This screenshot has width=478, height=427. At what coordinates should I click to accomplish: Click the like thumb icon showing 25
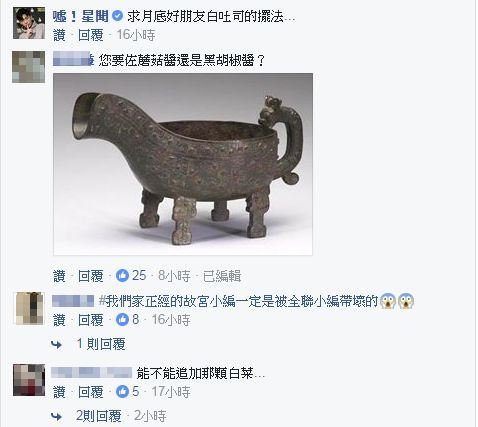coord(122,276)
